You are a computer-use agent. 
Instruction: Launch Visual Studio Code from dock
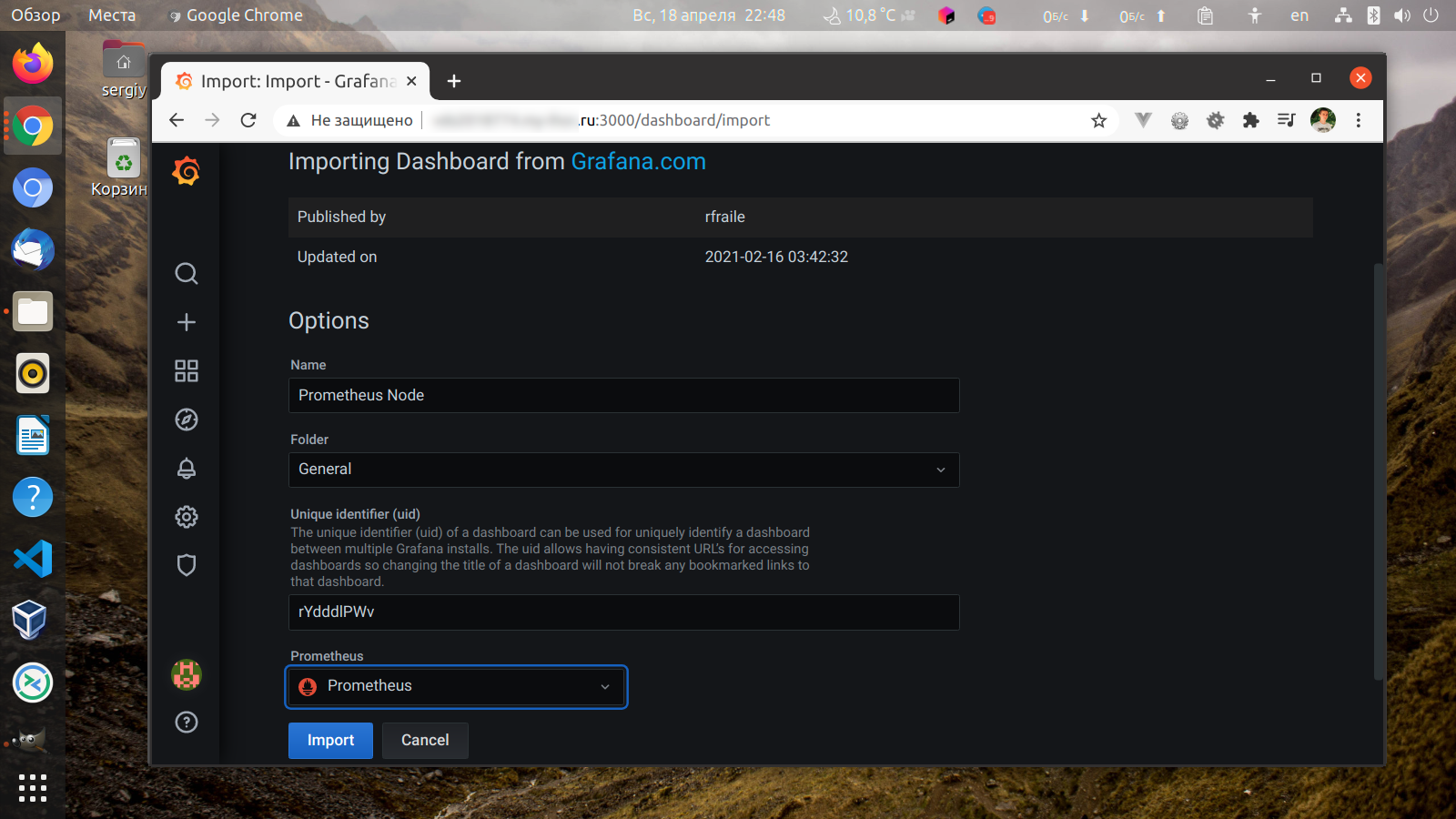(x=33, y=559)
